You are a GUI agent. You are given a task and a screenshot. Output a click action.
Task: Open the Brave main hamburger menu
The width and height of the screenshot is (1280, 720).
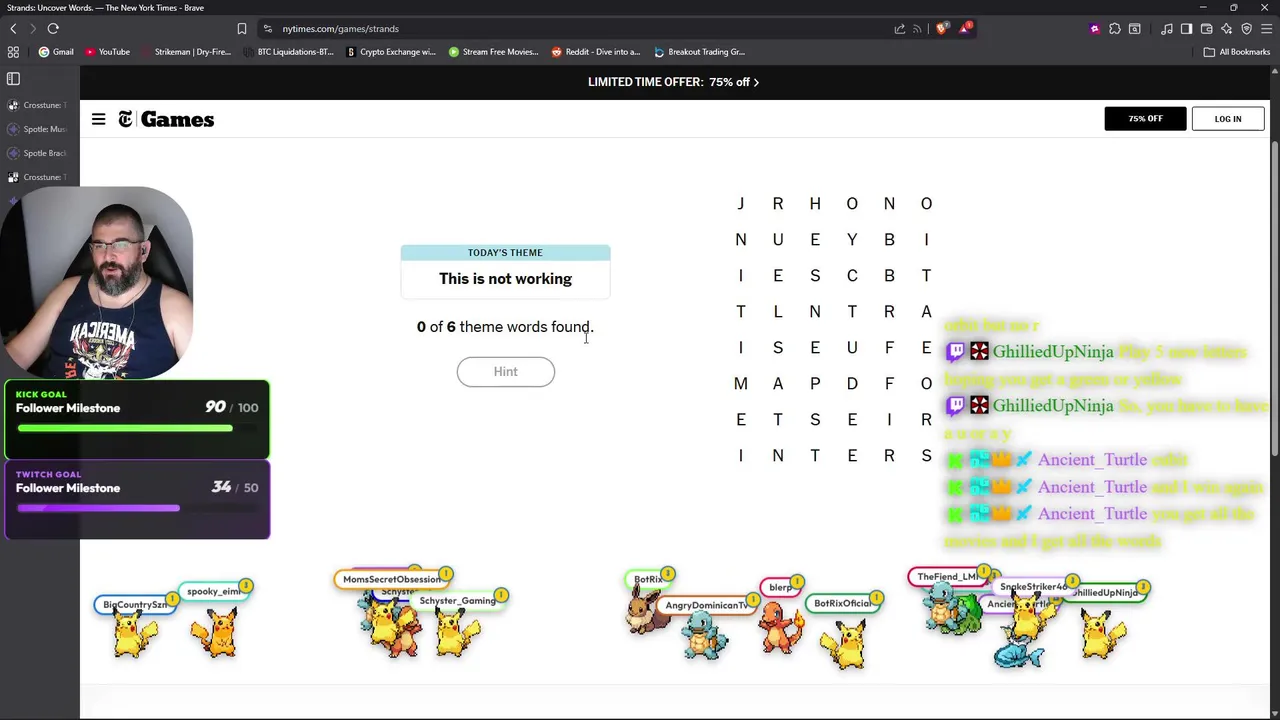(x=1266, y=29)
